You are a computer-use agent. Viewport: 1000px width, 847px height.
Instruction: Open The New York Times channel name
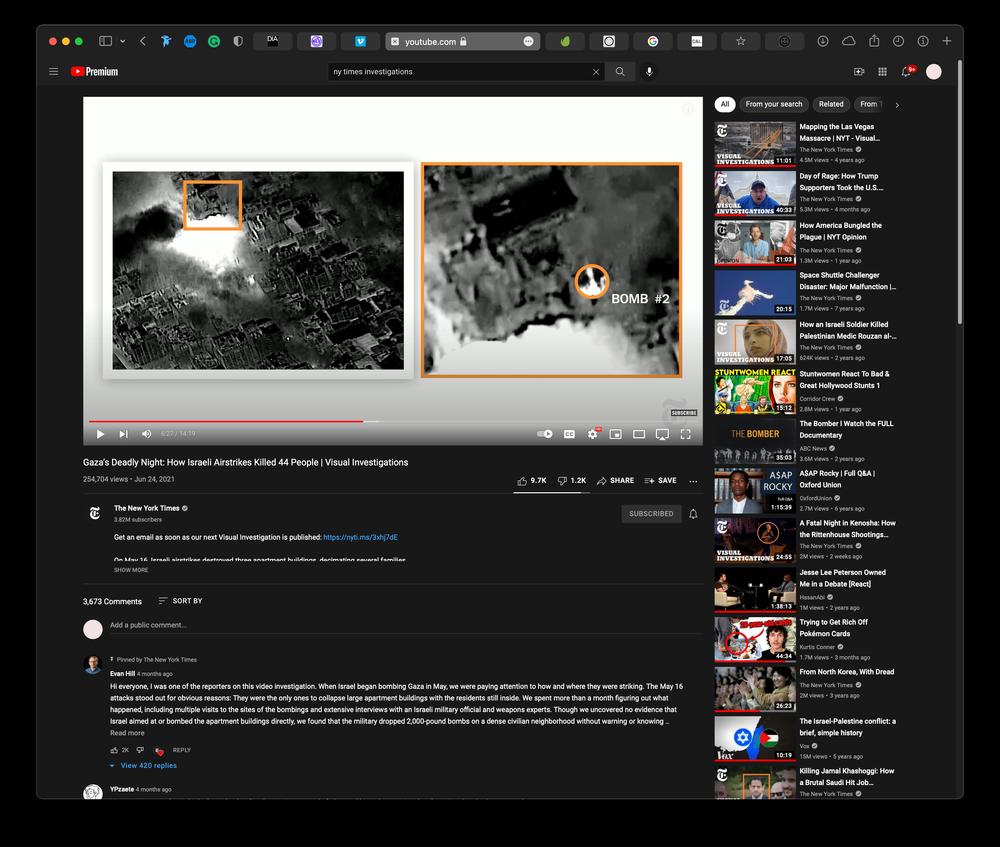pyautogui.click(x=147, y=508)
